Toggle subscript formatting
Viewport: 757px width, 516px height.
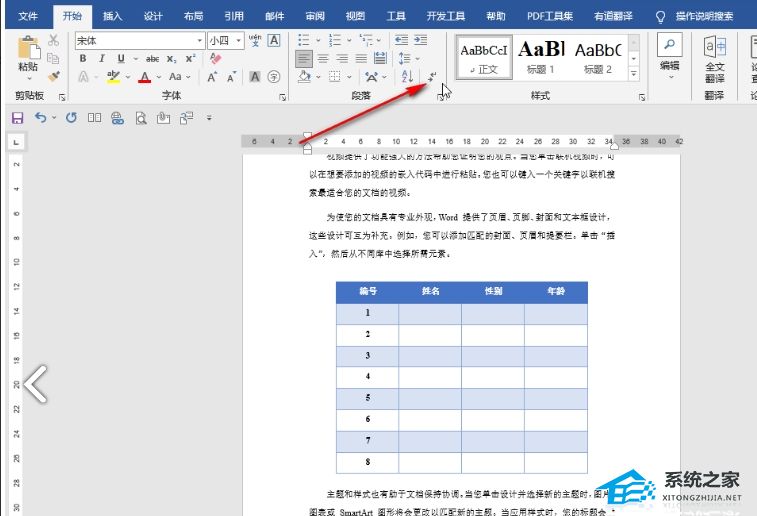coord(171,59)
